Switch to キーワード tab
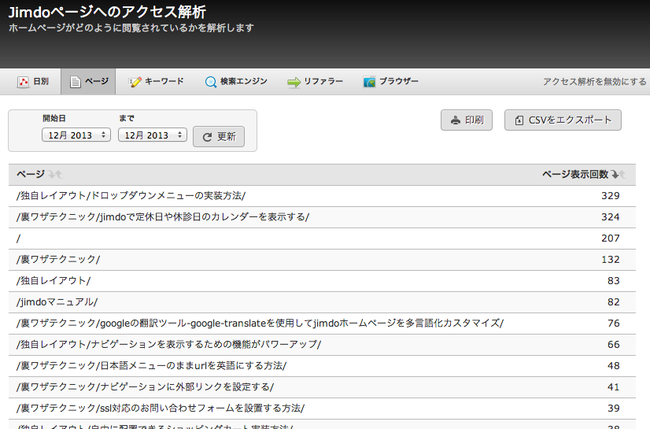The width and height of the screenshot is (650, 429). (156, 82)
